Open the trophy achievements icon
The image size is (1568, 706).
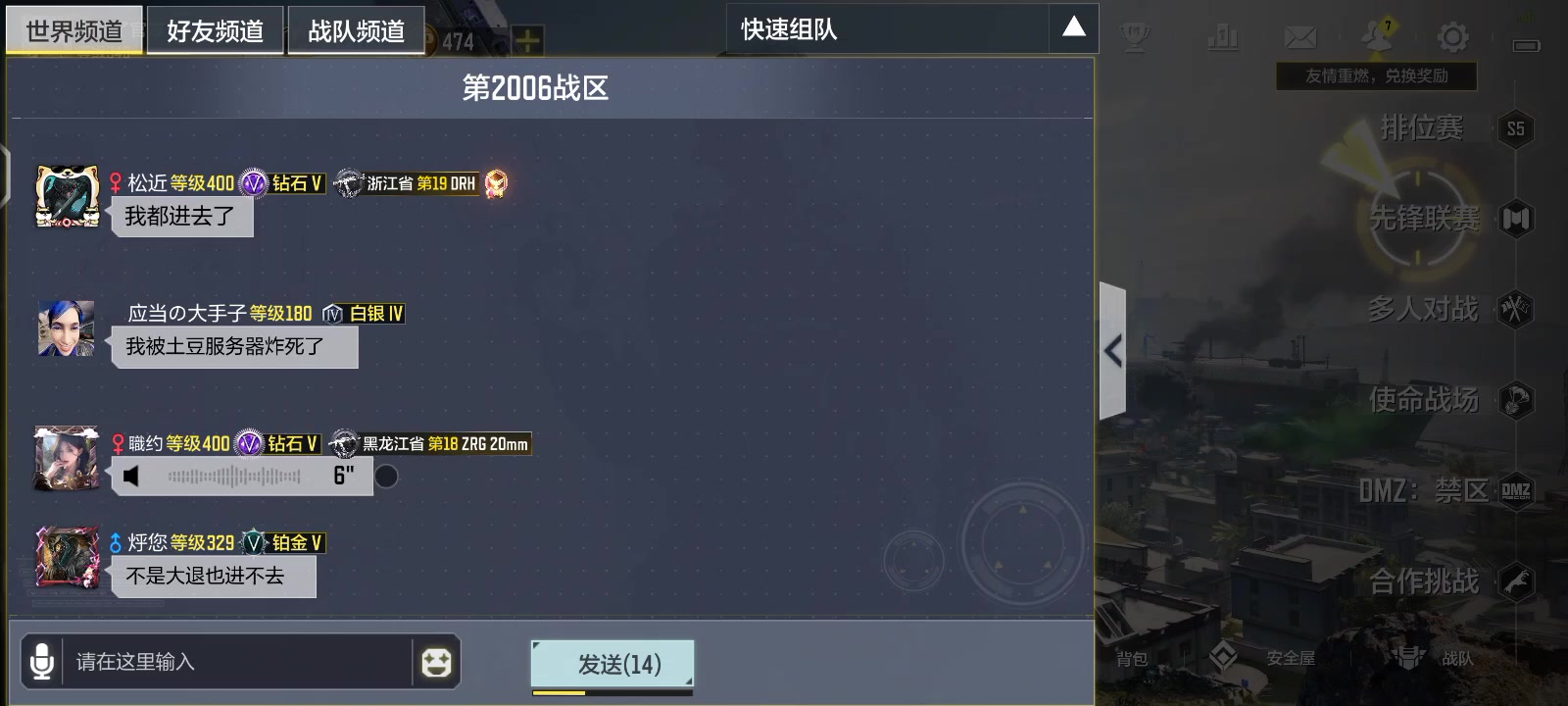(1135, 37)
